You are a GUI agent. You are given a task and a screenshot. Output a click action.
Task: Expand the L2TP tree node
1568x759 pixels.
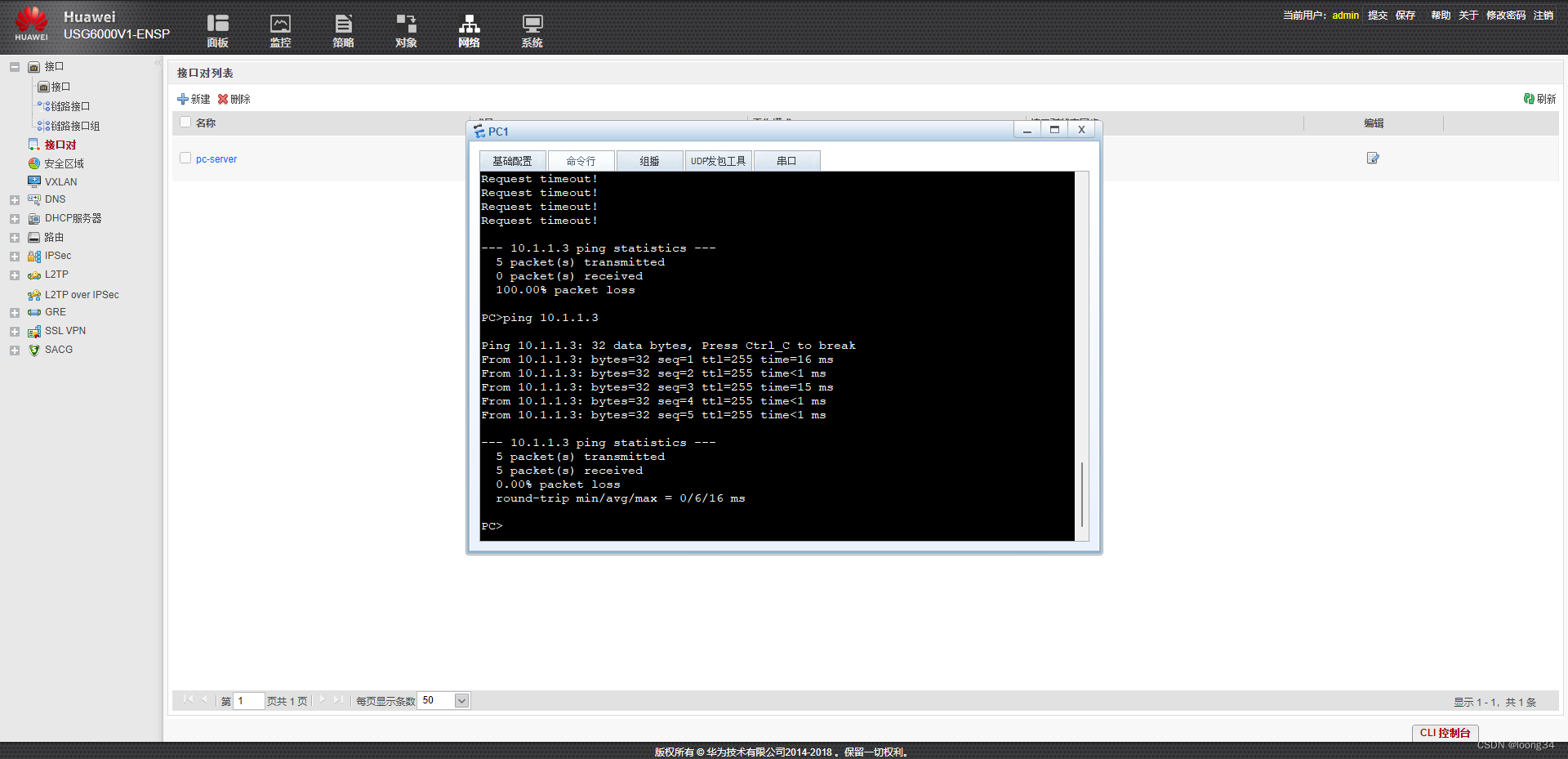coord(15,275)
